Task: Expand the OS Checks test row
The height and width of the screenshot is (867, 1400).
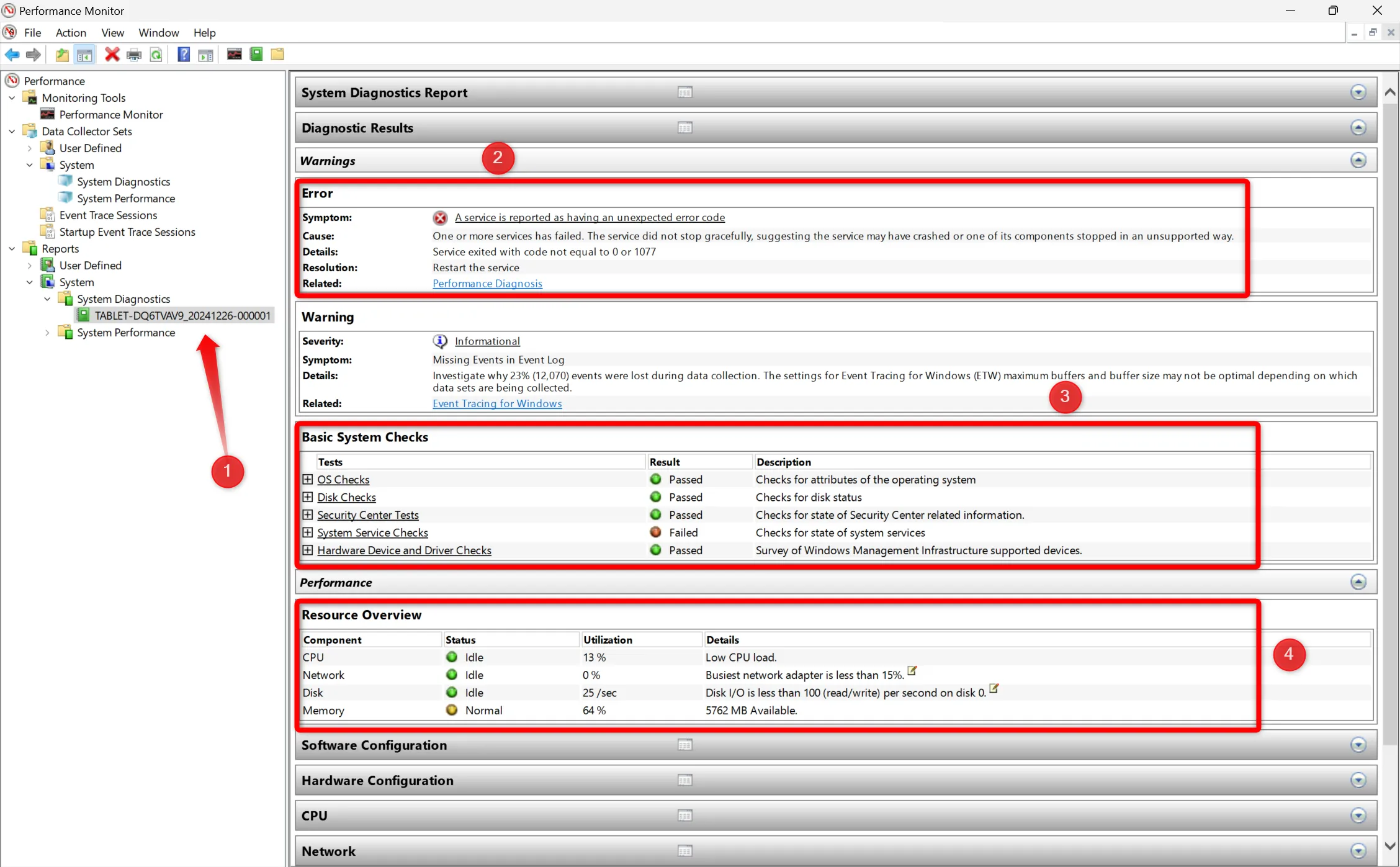Action: (308, 479)
